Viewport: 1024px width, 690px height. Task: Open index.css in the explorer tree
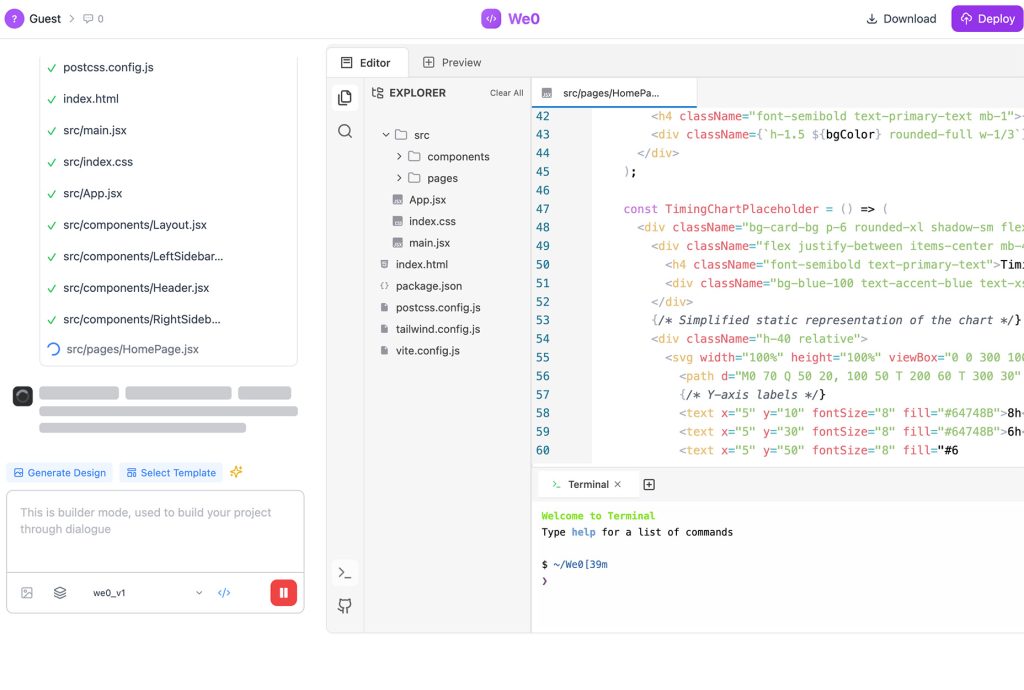[432, 221]
